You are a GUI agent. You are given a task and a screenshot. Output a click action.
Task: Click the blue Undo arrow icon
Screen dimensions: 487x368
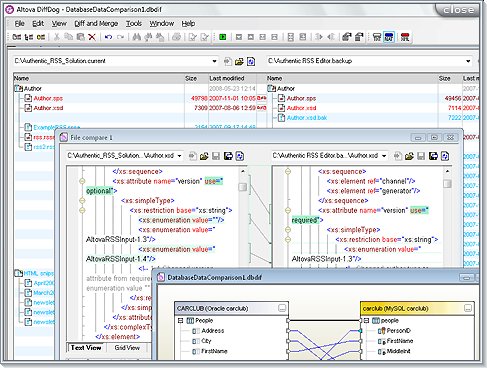click(108, 37)
